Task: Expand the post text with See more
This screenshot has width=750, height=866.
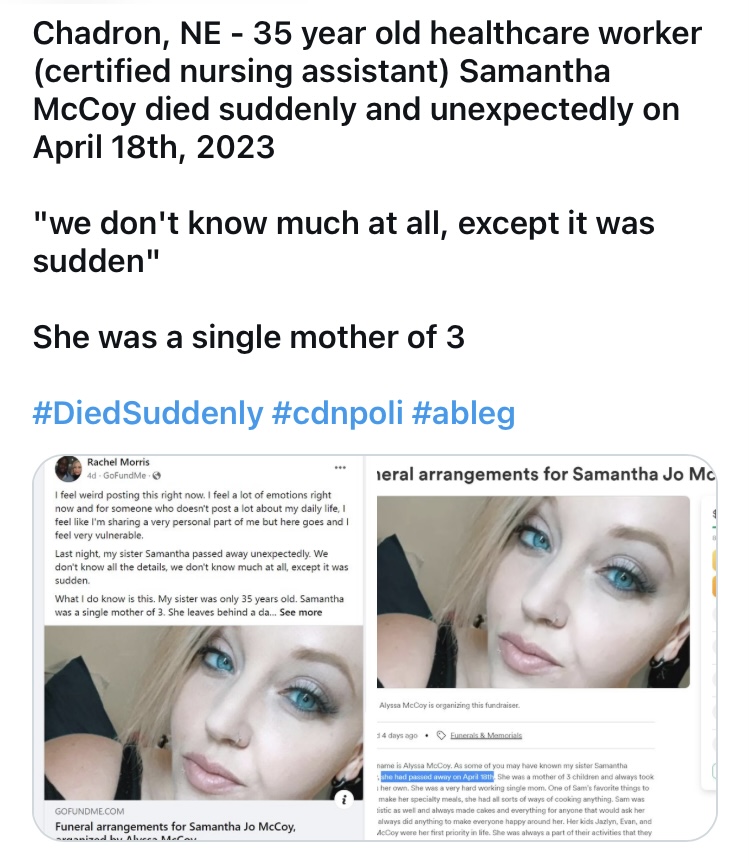Action: coord(301,612)
